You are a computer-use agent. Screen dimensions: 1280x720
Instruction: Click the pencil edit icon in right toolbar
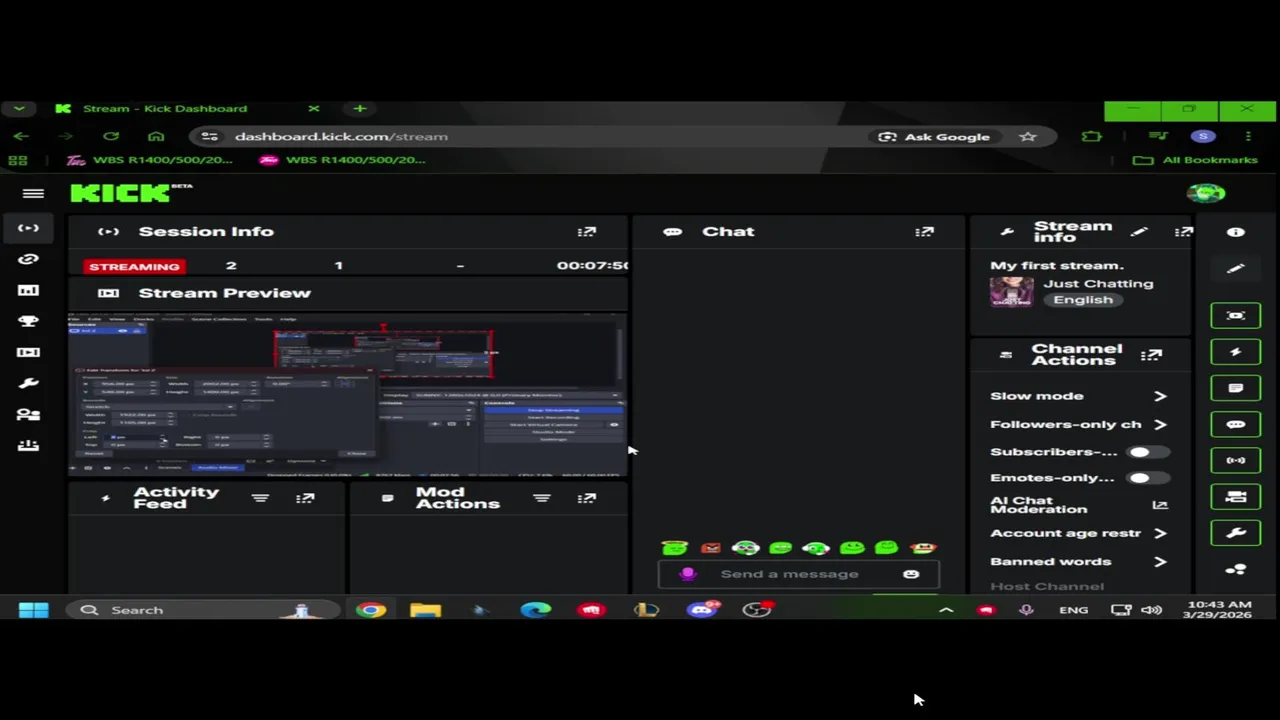[1236, 268]
